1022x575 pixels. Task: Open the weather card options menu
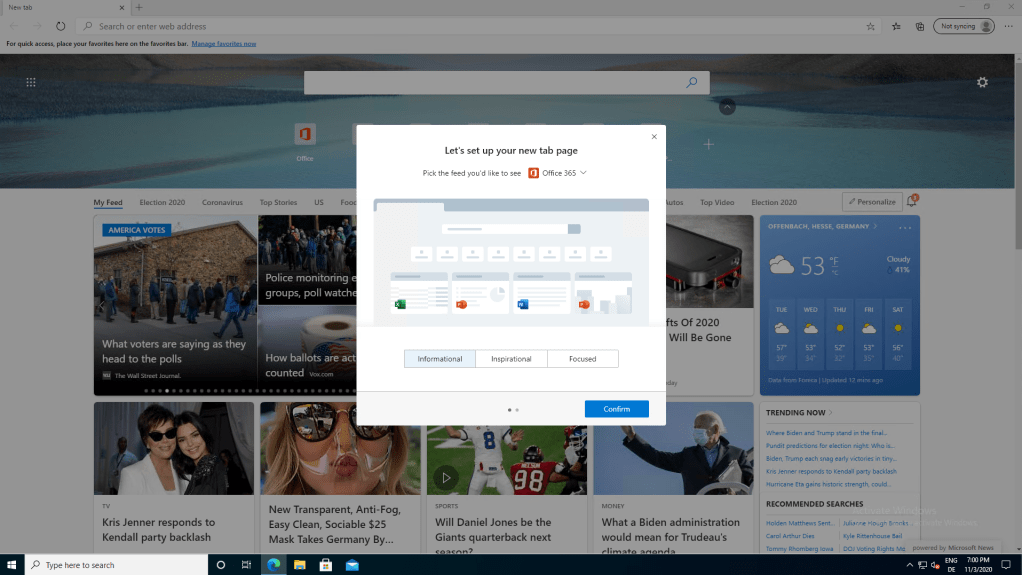point(905,227)
